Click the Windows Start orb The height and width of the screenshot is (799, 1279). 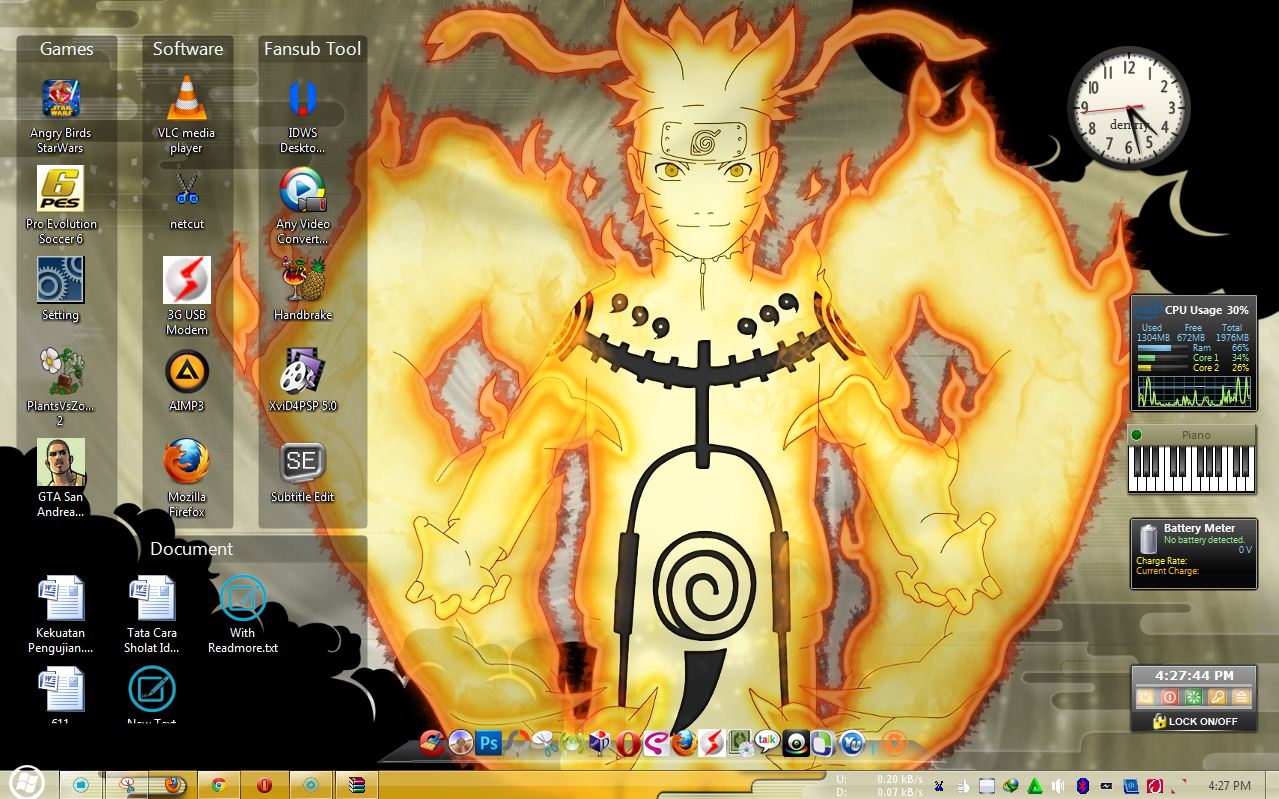coord(25,783)
